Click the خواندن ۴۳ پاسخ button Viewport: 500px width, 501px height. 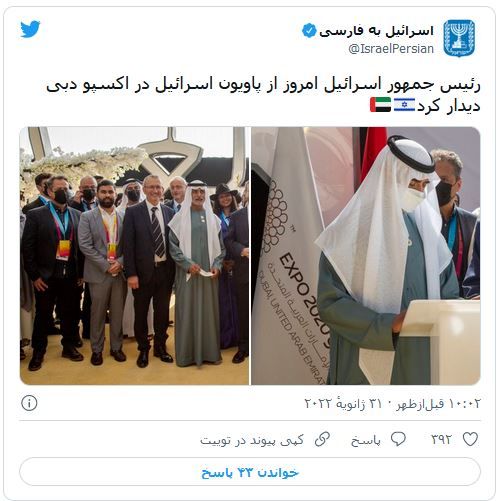point(250,472)
